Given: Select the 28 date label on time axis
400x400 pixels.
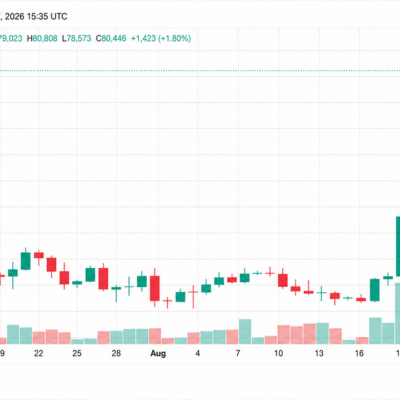Looking at the screenshot, I should (116, 353).
